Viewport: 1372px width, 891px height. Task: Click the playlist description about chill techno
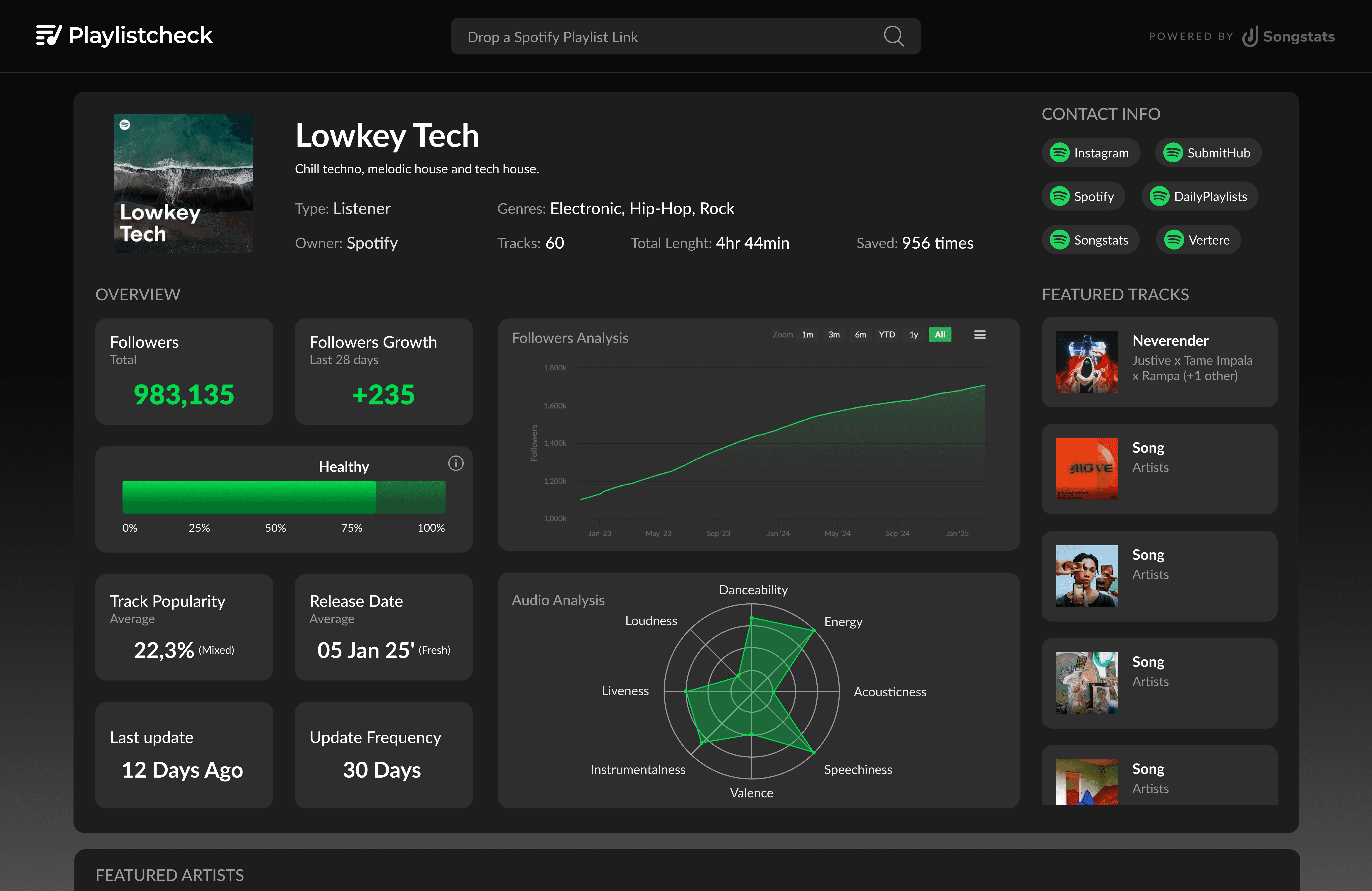[x=417, y=169]
